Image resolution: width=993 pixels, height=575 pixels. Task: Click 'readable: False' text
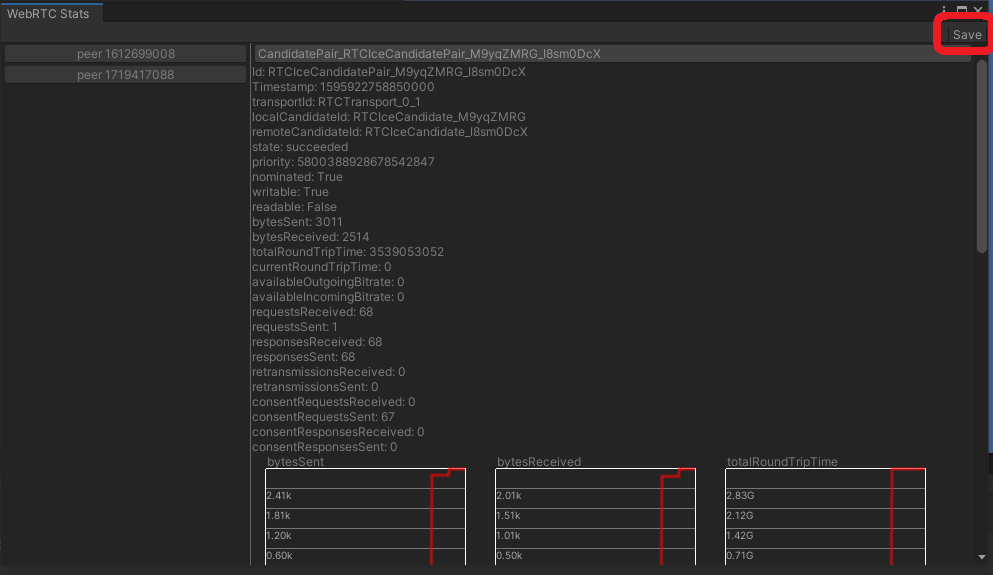tap(294, 207)
